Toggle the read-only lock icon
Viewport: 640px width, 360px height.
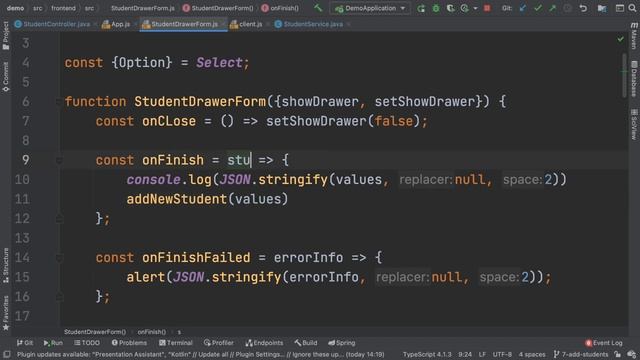point(618,354)
